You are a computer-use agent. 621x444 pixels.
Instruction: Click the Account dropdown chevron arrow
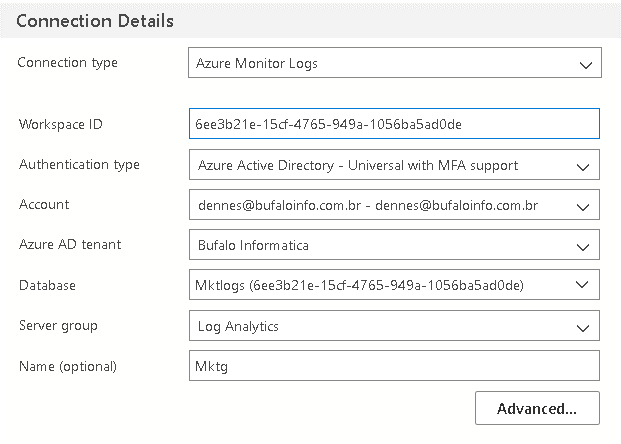(583, 207)
